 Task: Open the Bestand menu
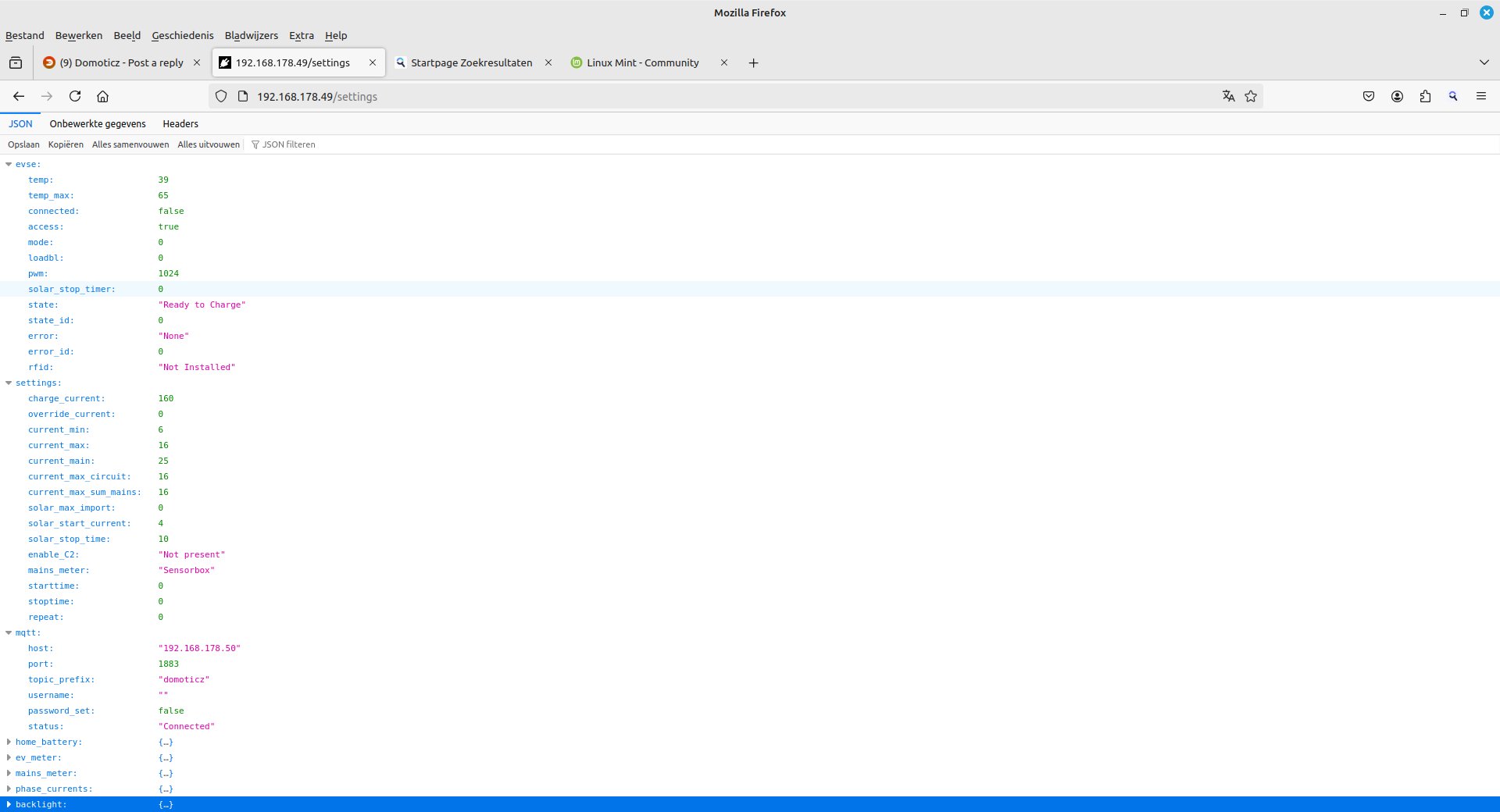click(25, 35)
